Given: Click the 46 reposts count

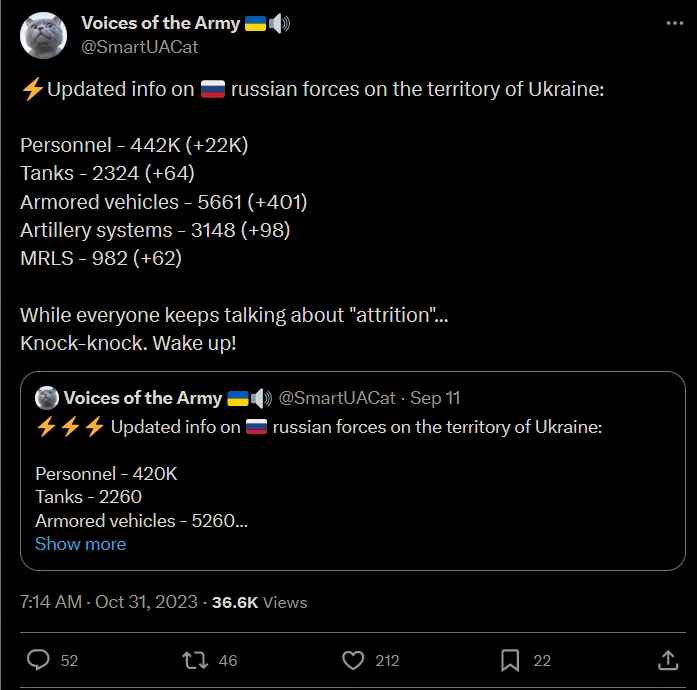Looking at the screenshot, I should coord(227,660).
